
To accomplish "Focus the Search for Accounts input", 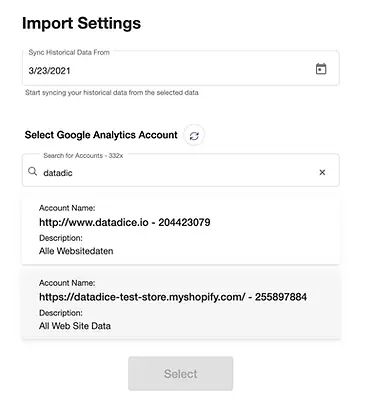I will tap(181, 170).
